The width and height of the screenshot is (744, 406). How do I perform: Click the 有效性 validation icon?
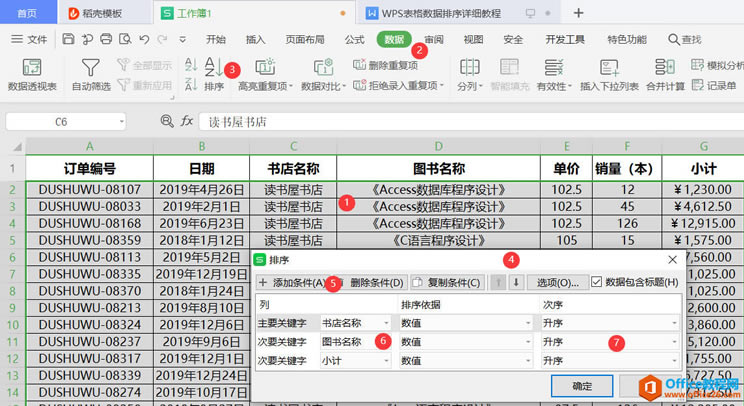pos(553,67)
